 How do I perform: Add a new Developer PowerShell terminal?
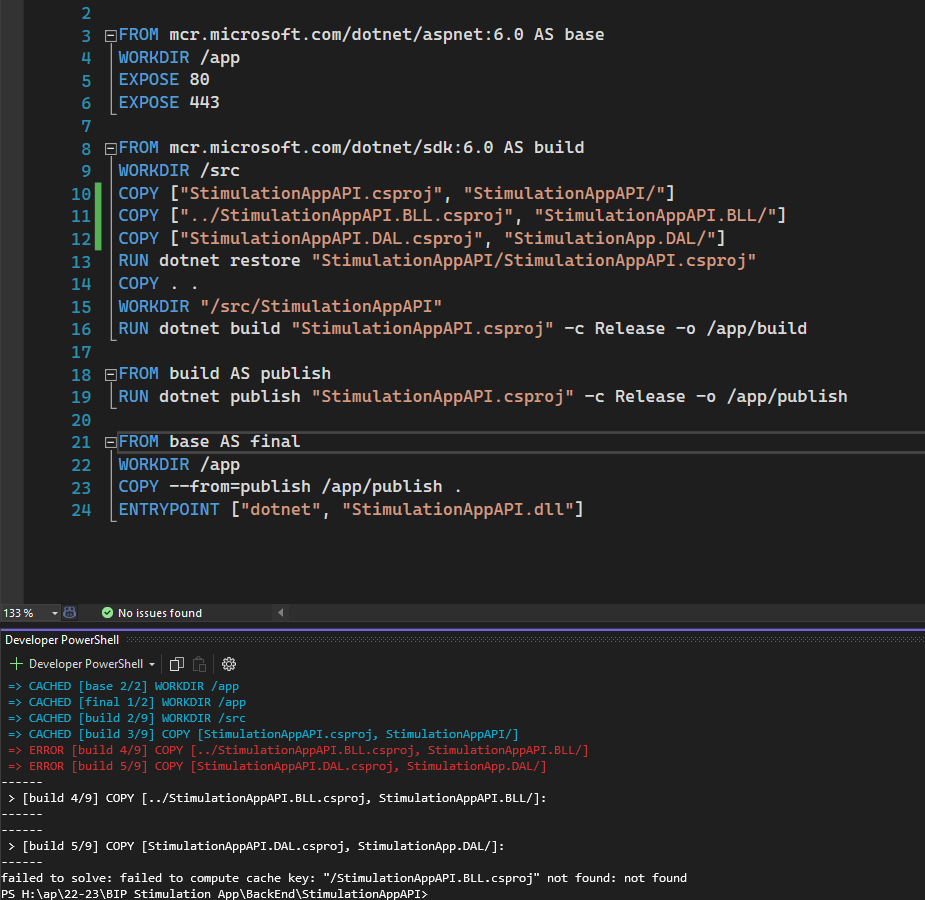pyautogui.click(x=17, y=664)
